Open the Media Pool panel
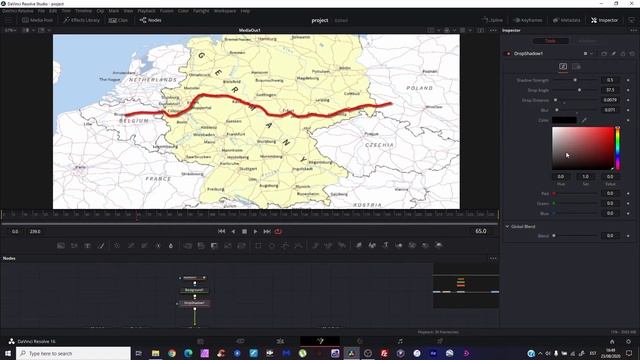Screen dimensions: 640x360 (37, 20)
